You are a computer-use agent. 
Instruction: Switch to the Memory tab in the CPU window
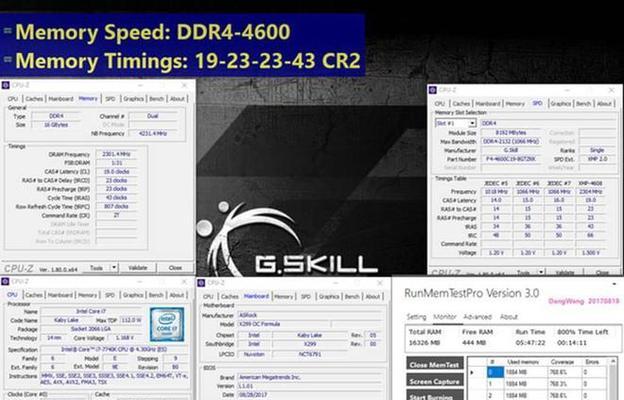tap(88, 295)
